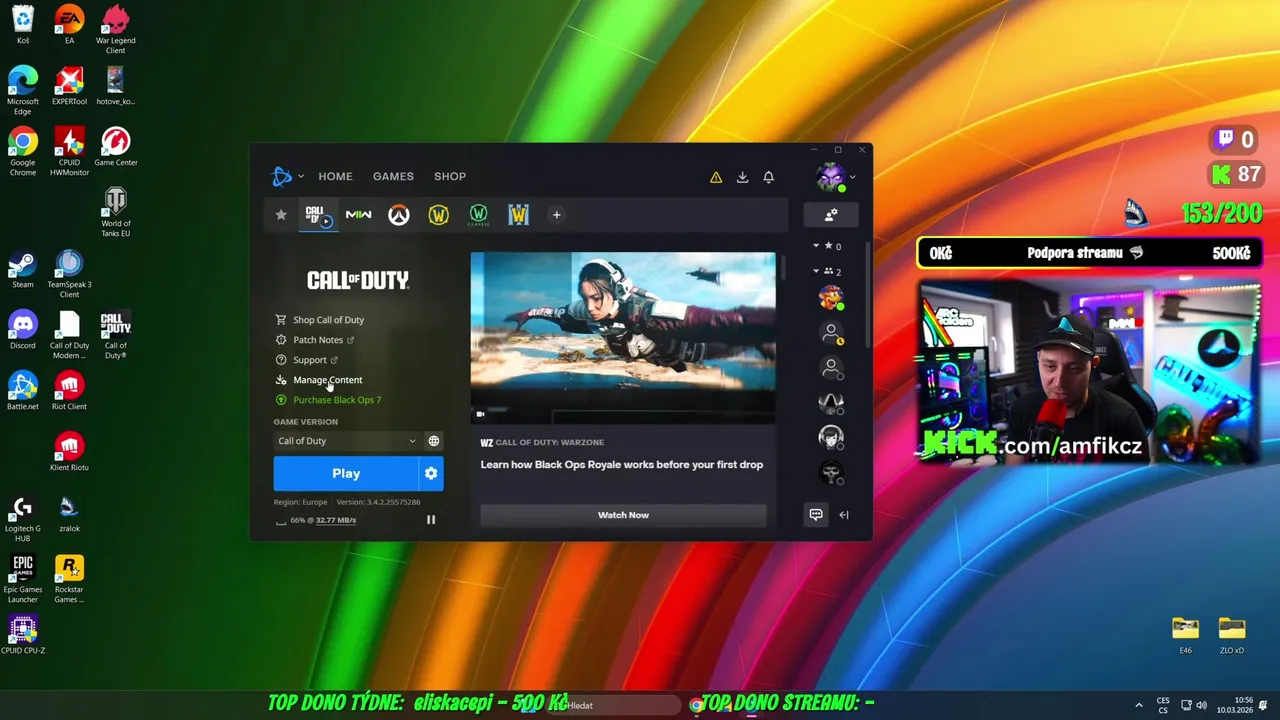Image resolution: width=1280 pixels, height=720 pixels.
Task: Select the World of Warcraft game icon
Action: click(438, 215)
